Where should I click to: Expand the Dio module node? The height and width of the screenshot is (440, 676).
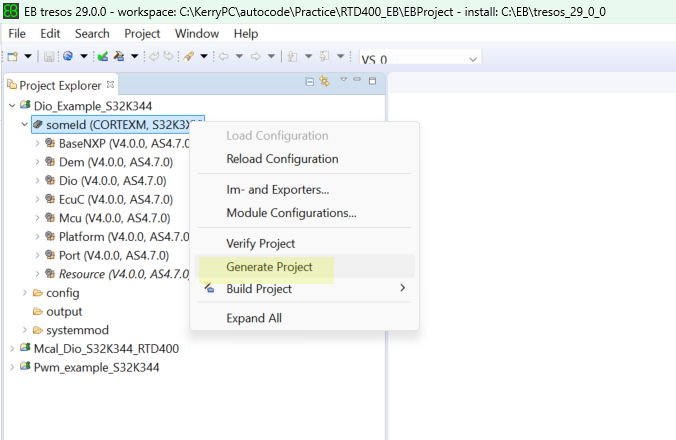click(37, 180)
